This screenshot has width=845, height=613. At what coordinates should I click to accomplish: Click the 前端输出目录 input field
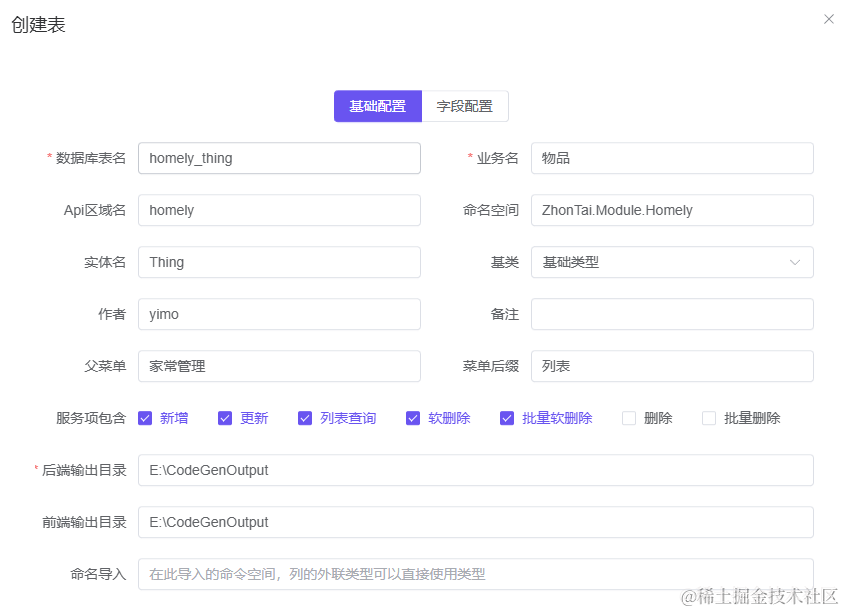coord(476,522)
